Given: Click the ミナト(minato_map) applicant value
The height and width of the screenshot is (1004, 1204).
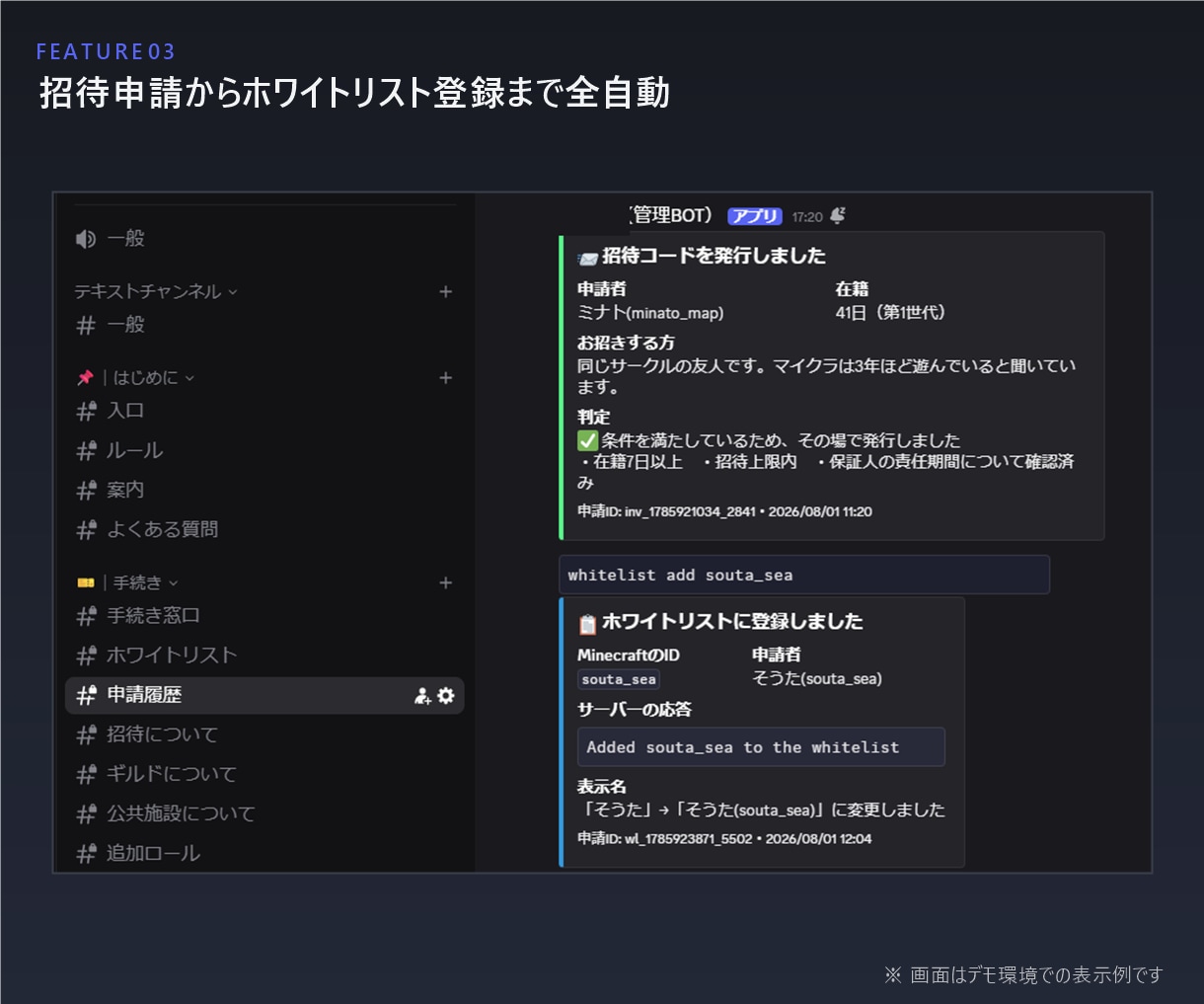Looking at the screenshot, I should pyautogui.click(x=650, y=313).
